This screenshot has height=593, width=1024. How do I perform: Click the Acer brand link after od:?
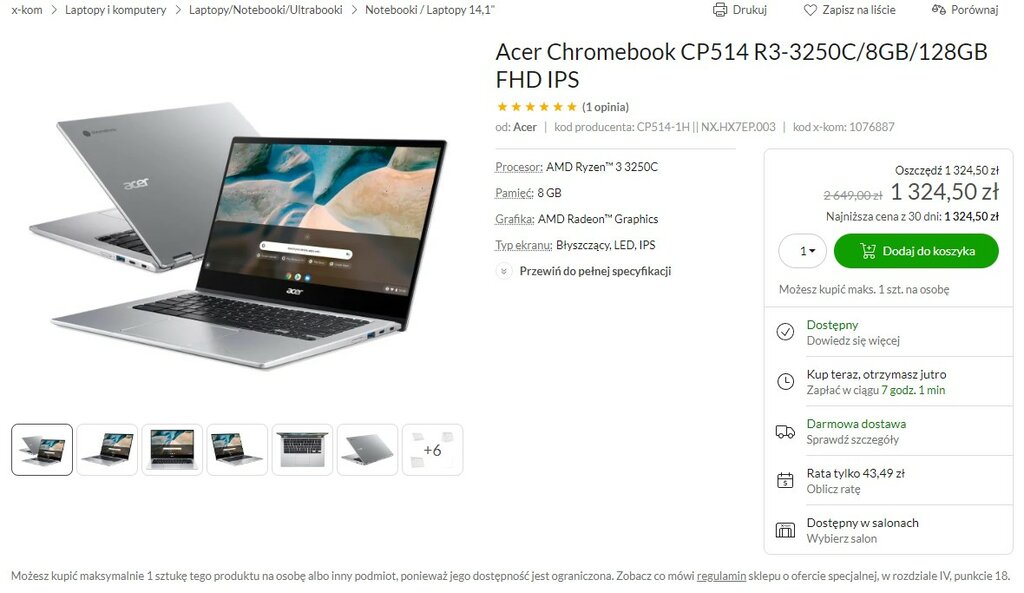point(525,127)
